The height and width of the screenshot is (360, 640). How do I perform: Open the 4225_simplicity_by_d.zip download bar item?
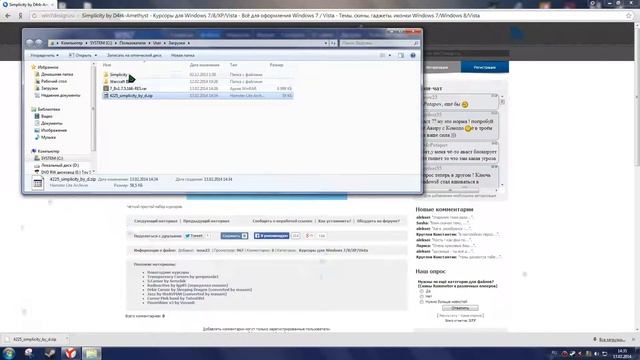tap(35, 339)
